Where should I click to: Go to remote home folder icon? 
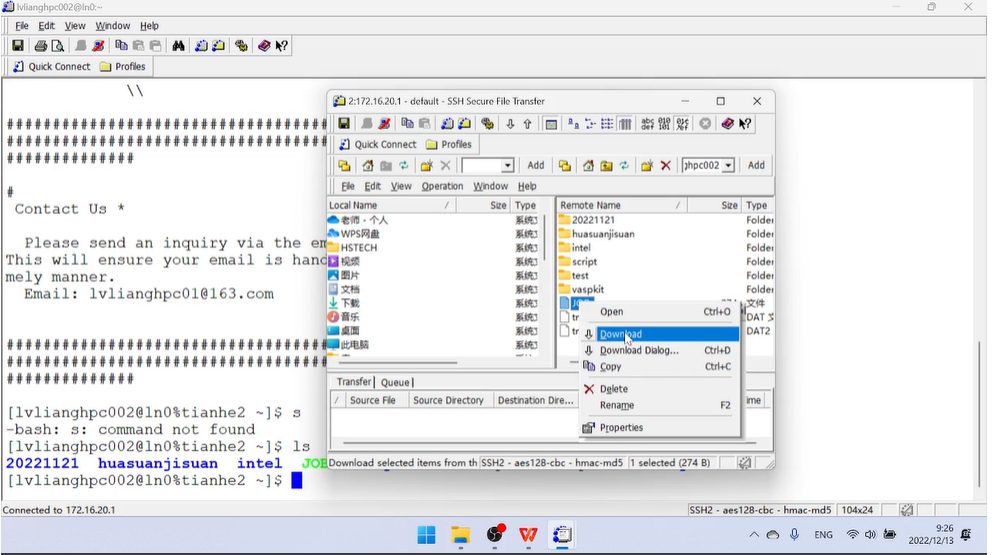[588, 165]
